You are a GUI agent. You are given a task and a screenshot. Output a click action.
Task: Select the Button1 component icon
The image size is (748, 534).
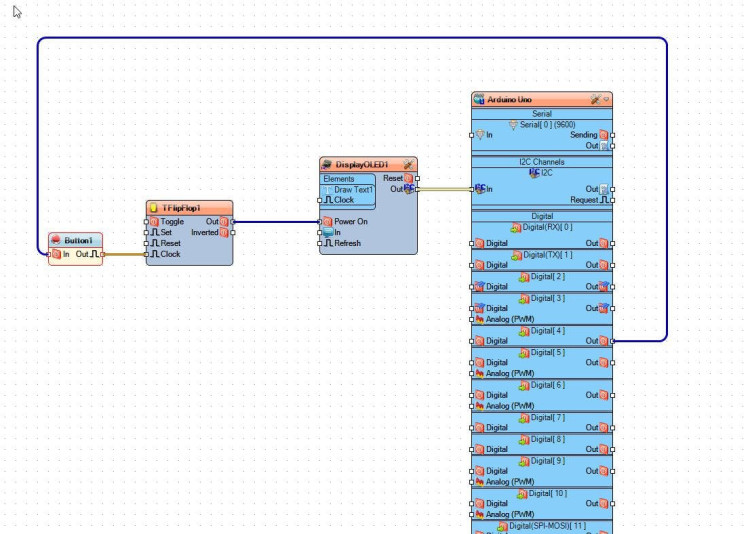(56, 240)
